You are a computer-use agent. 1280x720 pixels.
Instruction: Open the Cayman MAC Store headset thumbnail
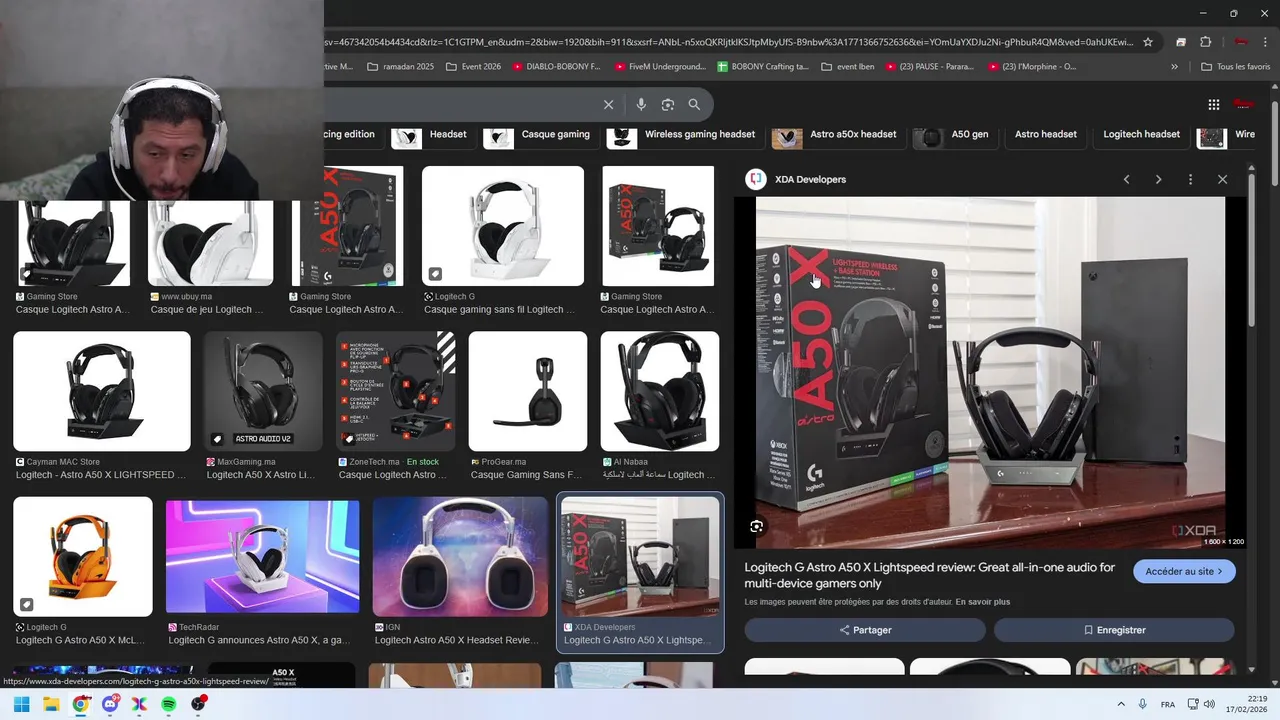(102, 391)
